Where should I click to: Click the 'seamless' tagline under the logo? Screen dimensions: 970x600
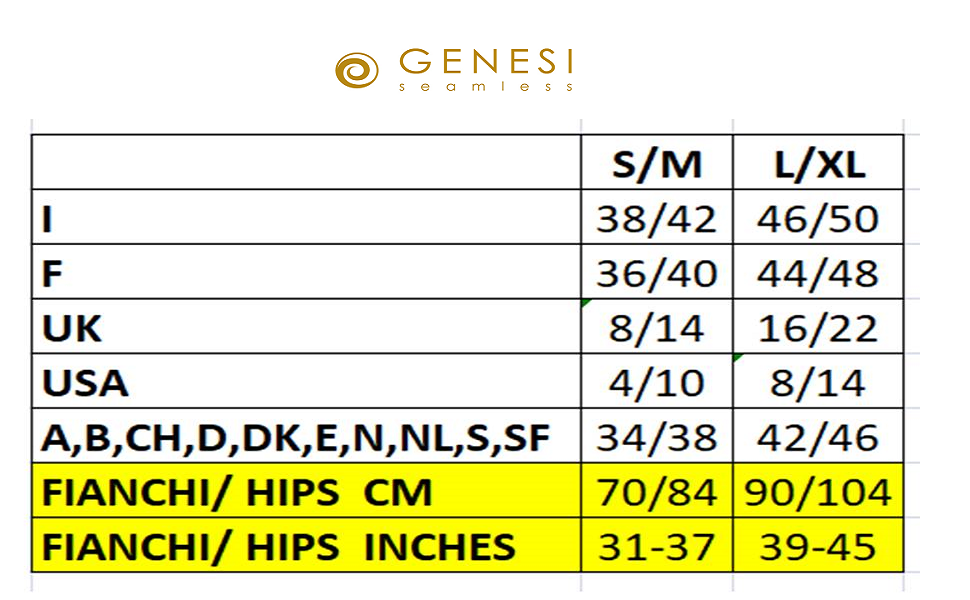[x=486, y=87]
